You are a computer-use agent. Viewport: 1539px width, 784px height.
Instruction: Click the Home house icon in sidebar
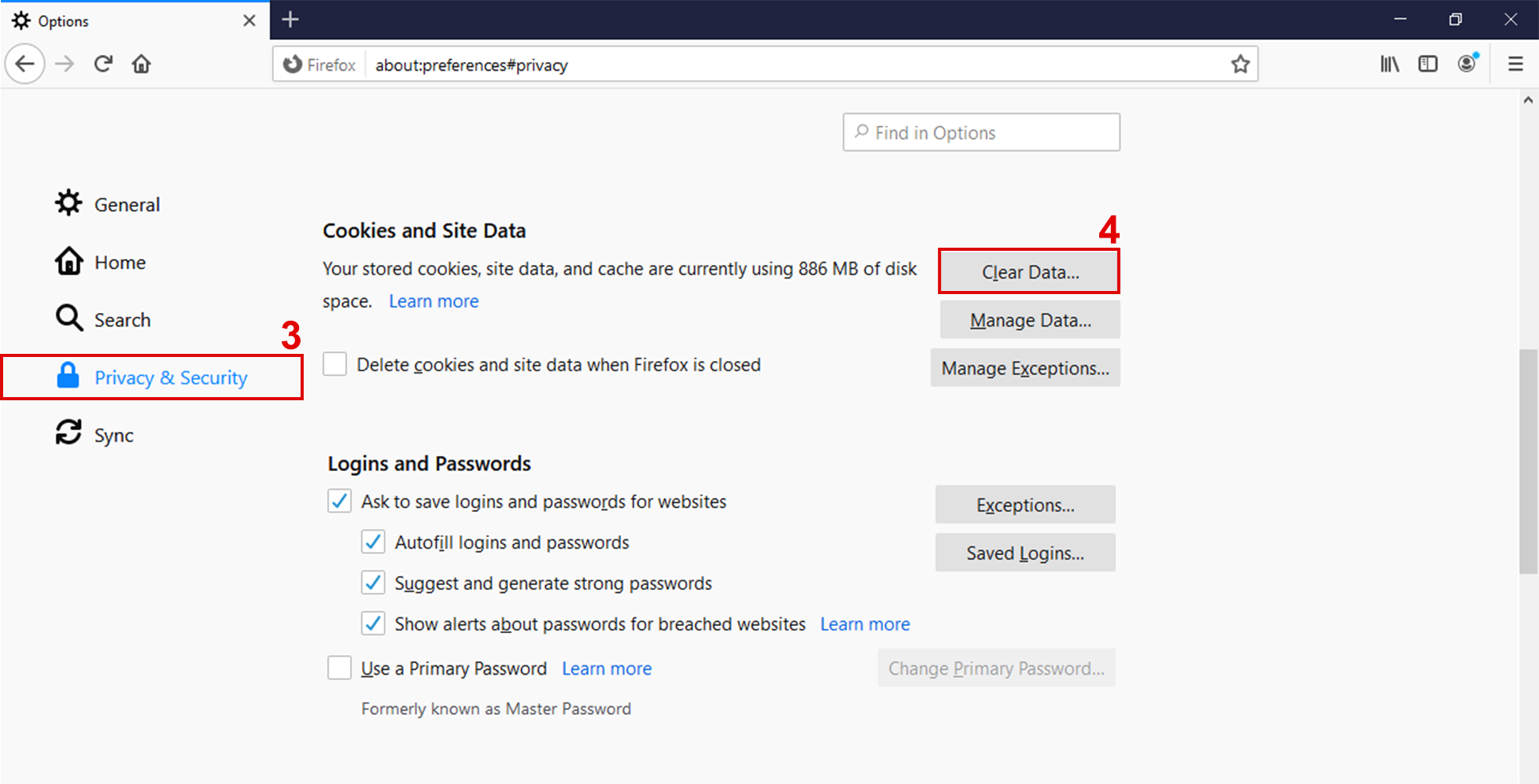[x=68, y=261]
